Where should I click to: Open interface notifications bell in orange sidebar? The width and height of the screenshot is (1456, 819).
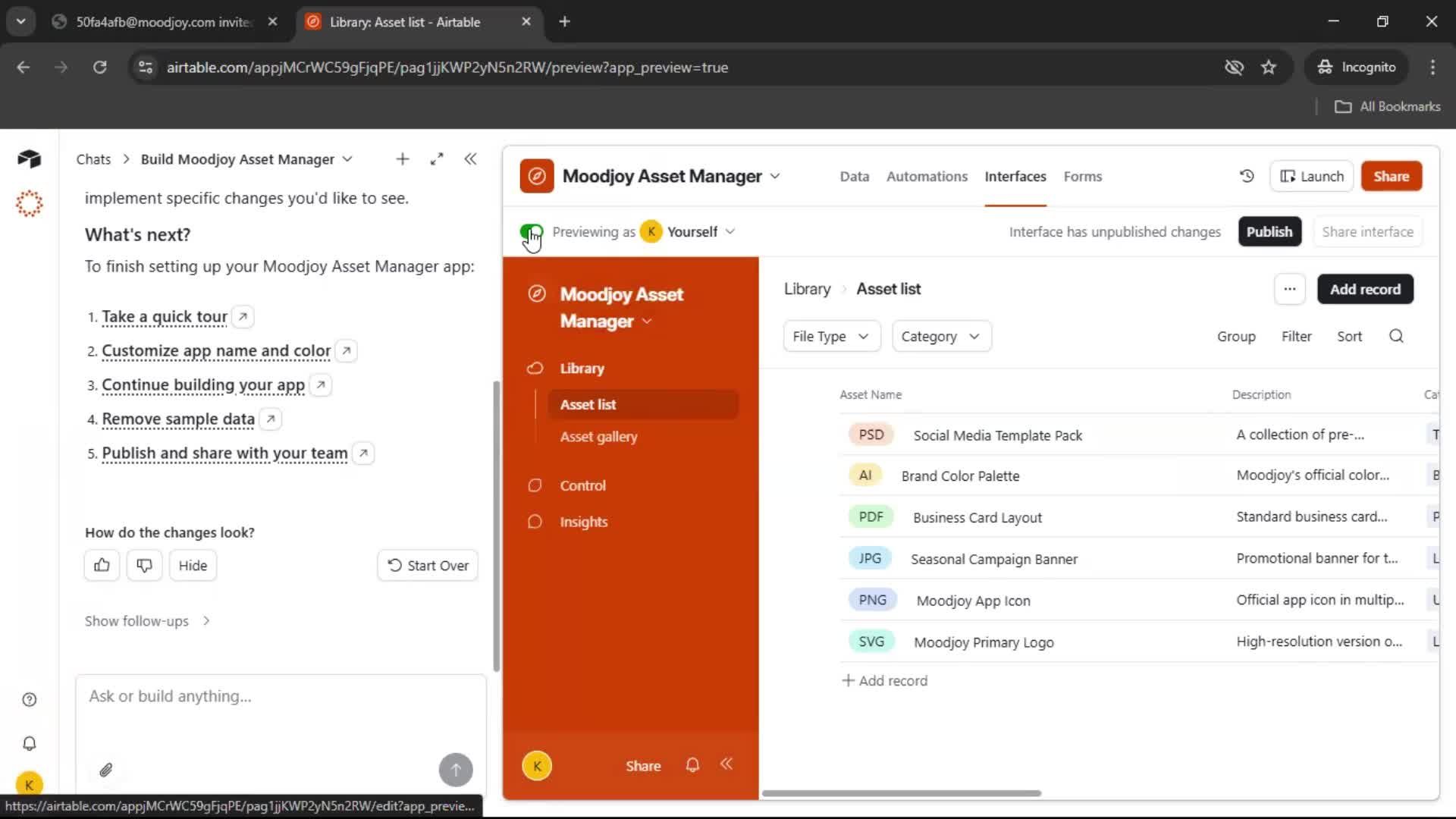[x=692, y=765]
